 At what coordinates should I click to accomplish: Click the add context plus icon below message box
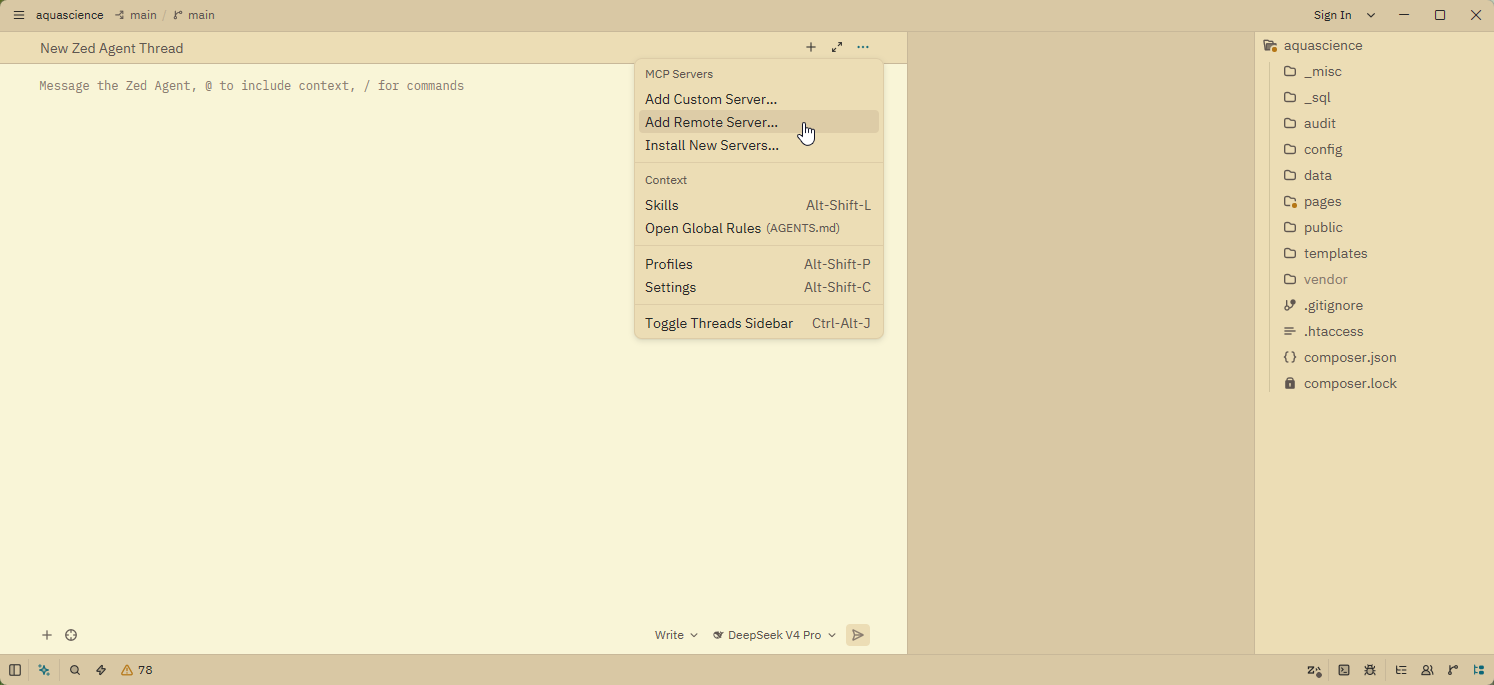click(x=46, y=635)
